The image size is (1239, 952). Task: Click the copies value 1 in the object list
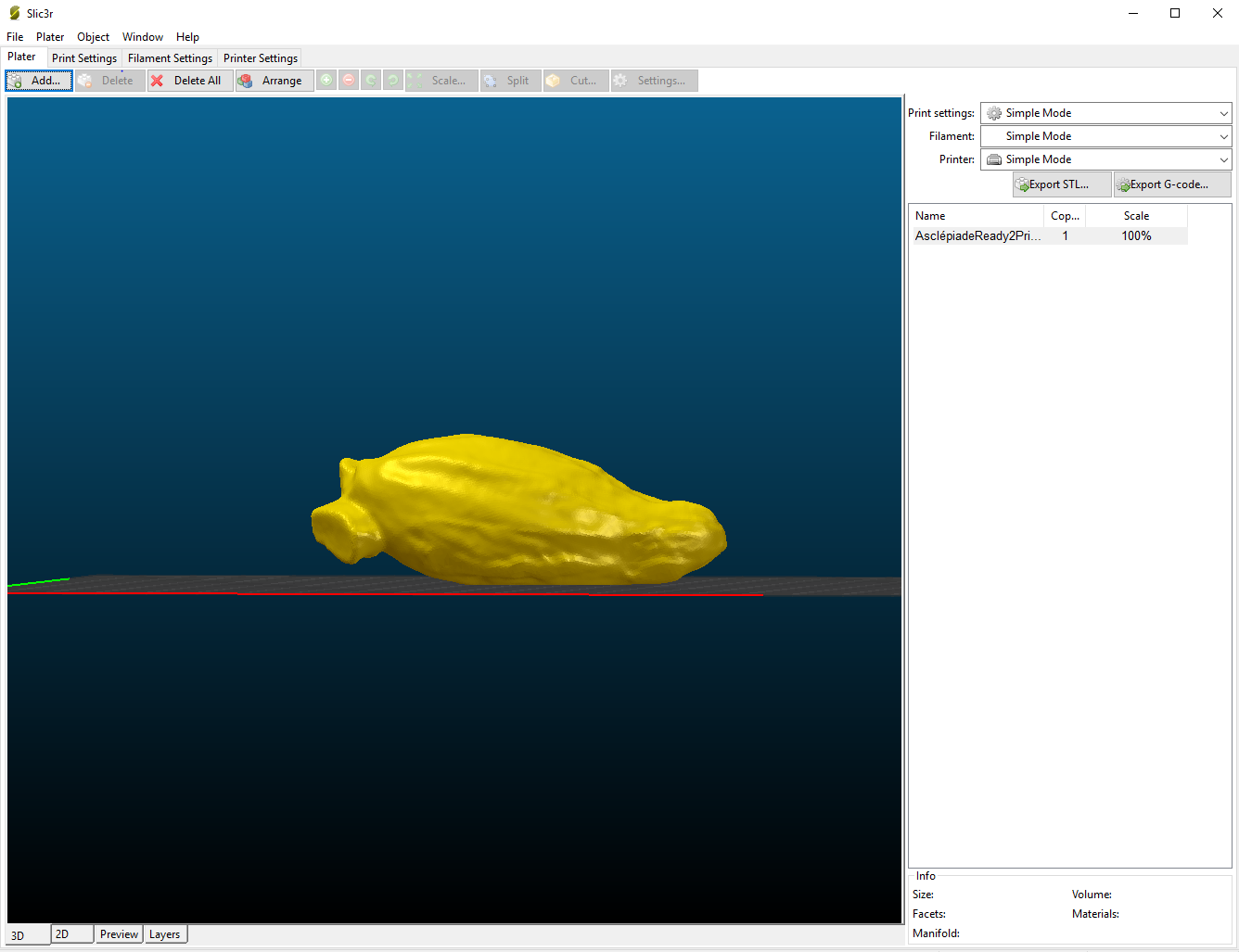[1066, 236]
